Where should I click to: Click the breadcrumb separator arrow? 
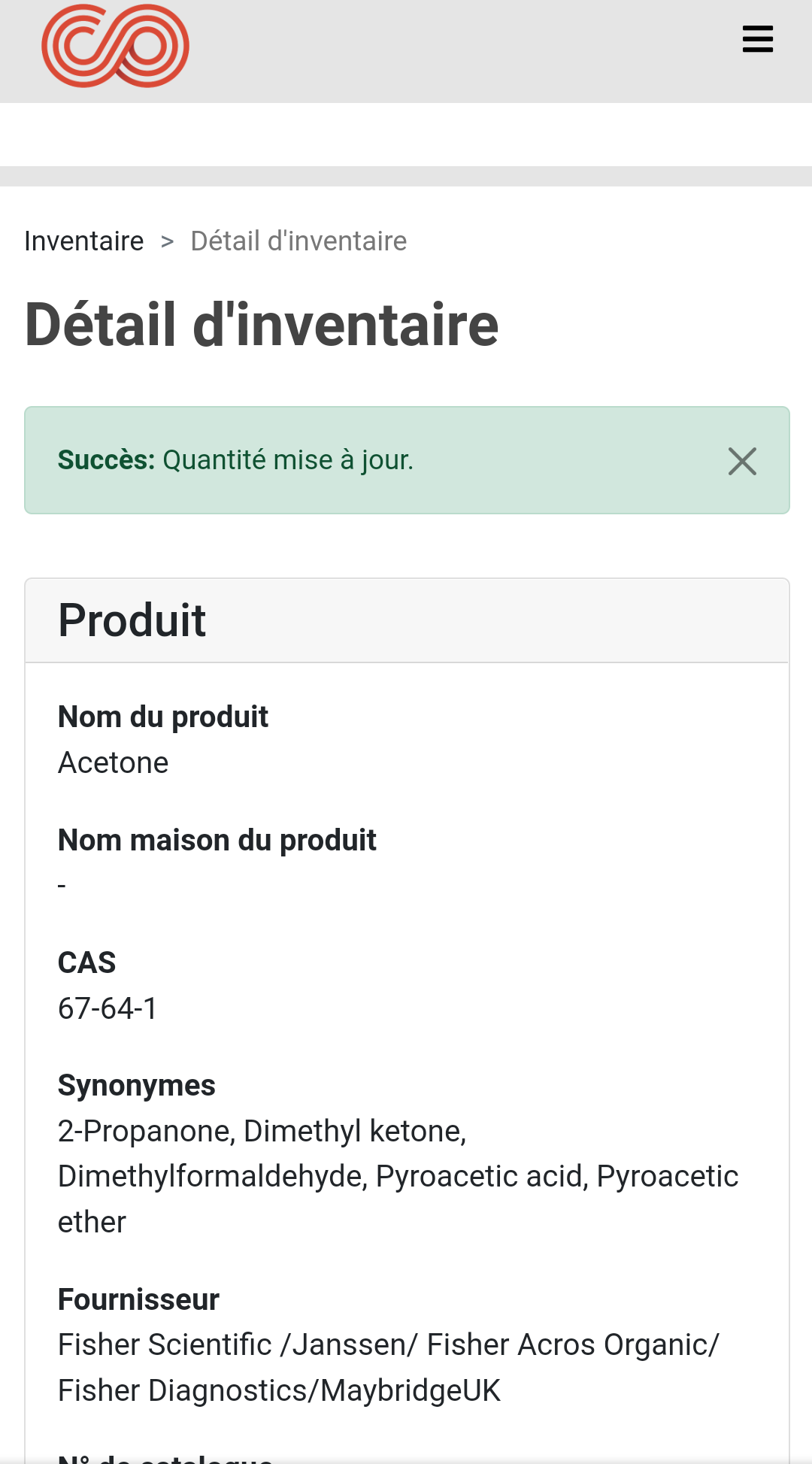click(x=167, y=242)
